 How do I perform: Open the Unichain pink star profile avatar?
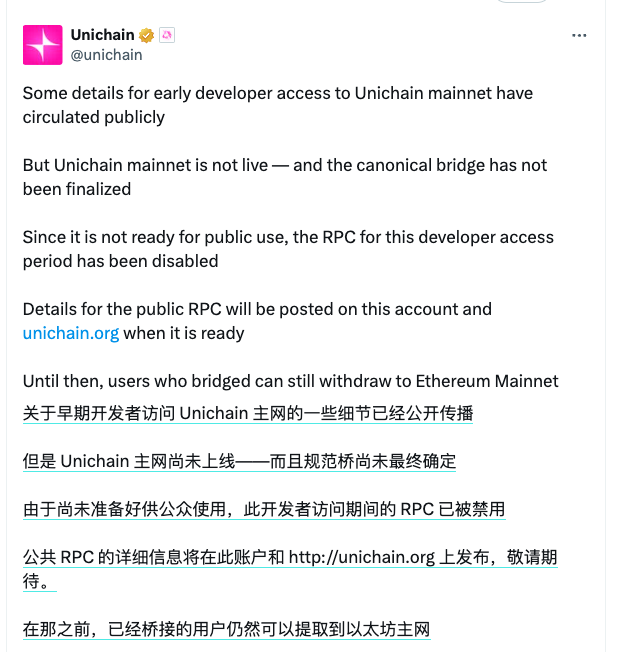pyautogui.click(x=42, y=45)
